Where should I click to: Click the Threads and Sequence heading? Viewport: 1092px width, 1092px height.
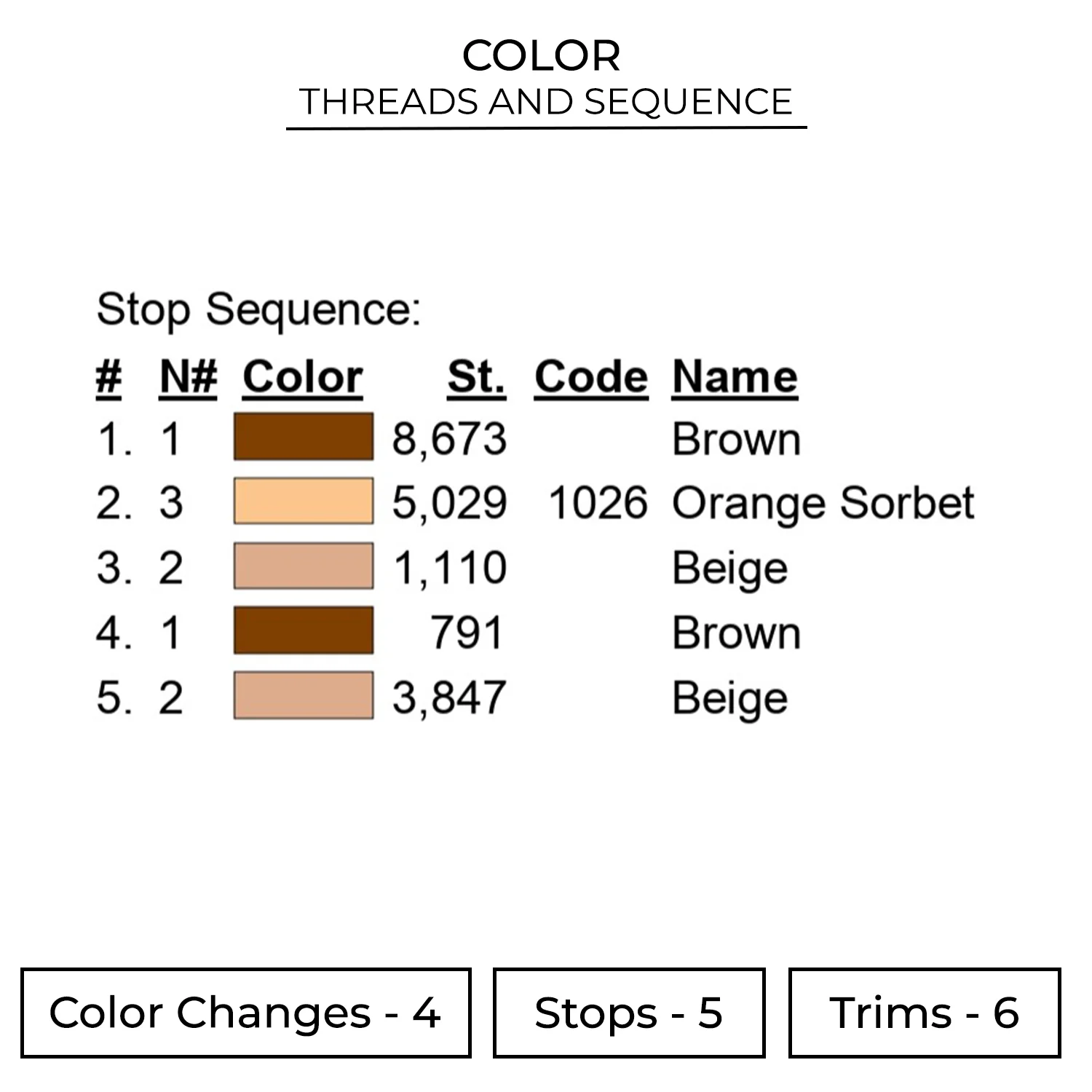point(546,102)
